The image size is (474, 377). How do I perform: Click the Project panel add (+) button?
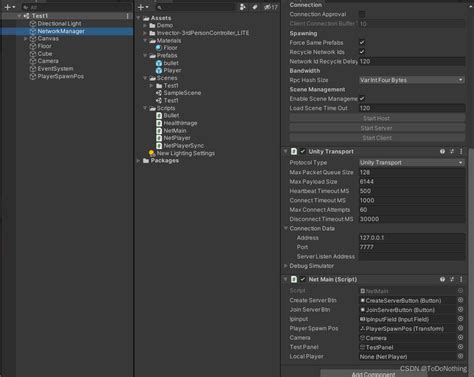click(x=143, y=7)
